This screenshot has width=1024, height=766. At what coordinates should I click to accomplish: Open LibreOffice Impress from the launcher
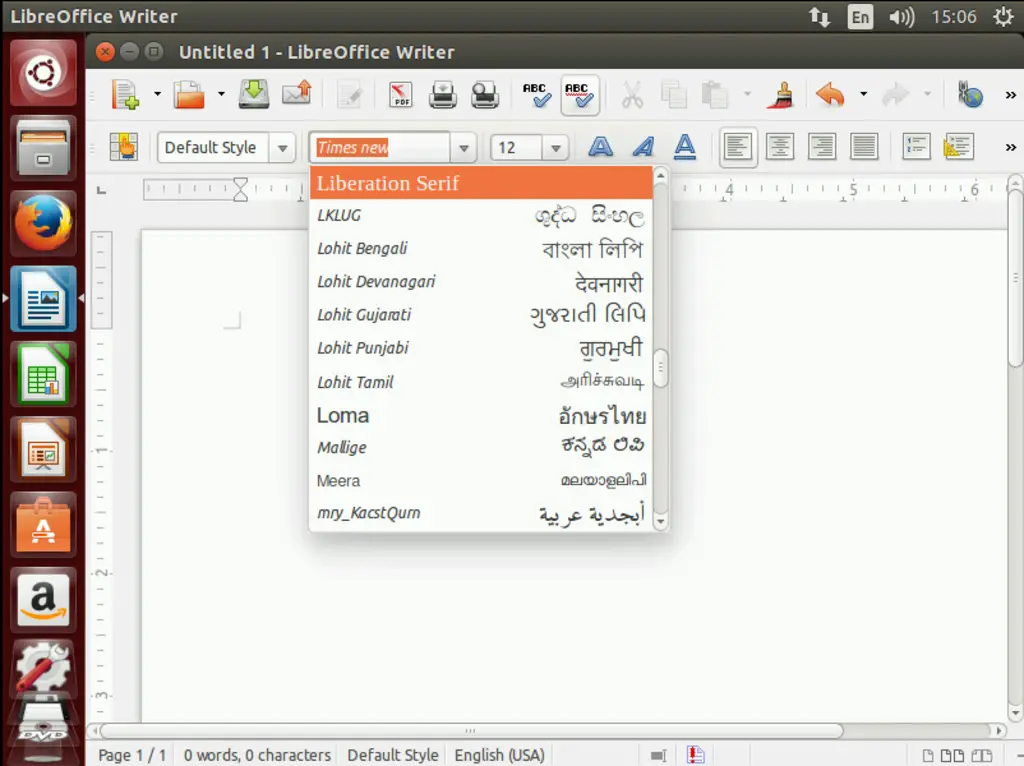43,449
